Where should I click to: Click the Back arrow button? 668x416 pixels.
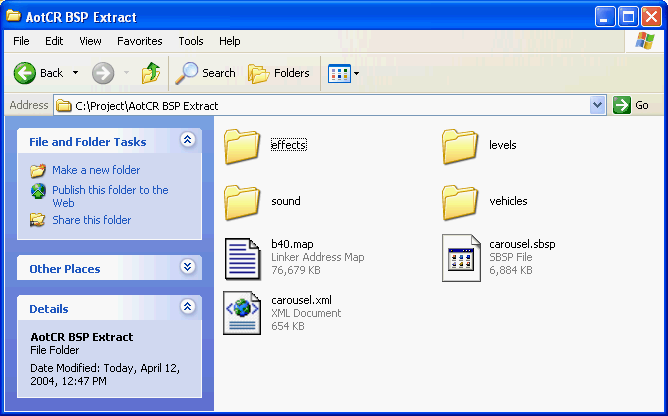[x=38, y=73]
